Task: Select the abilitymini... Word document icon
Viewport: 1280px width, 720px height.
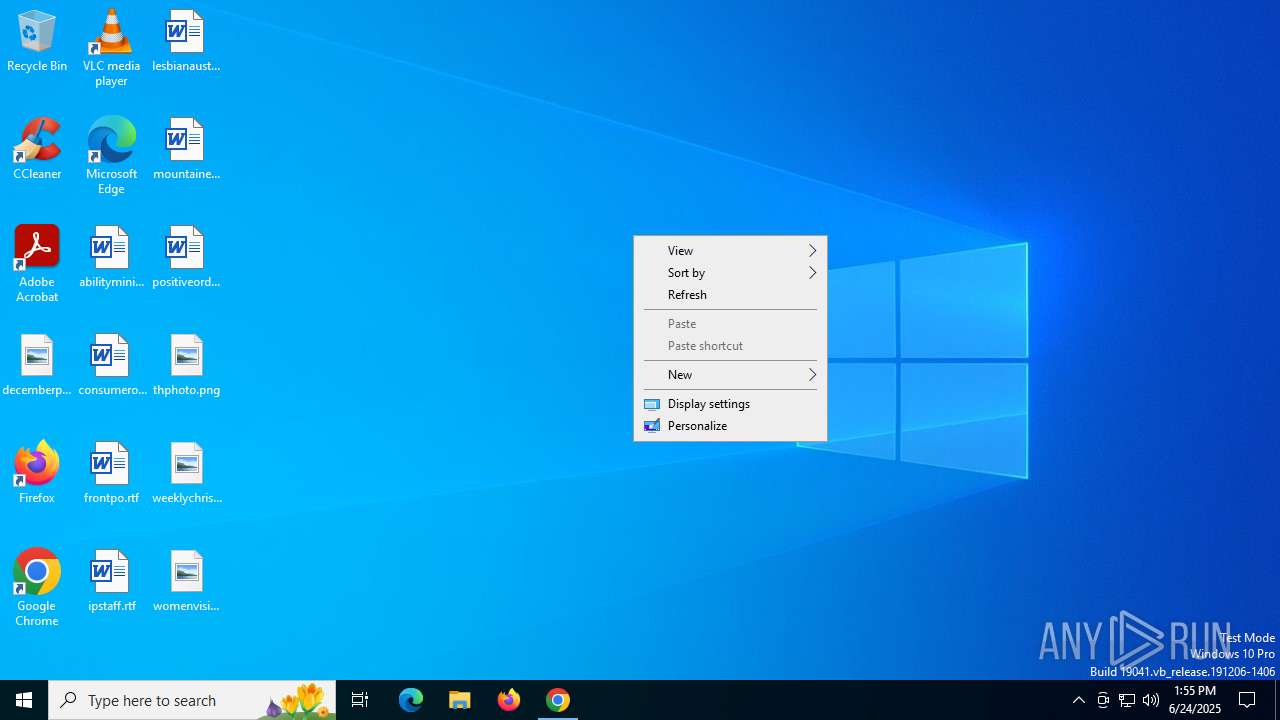Action: coord(111,257)
